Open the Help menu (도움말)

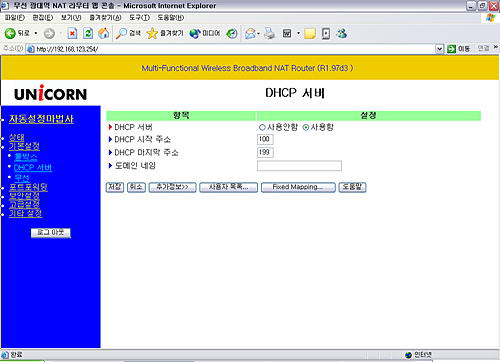pos(171,18)
